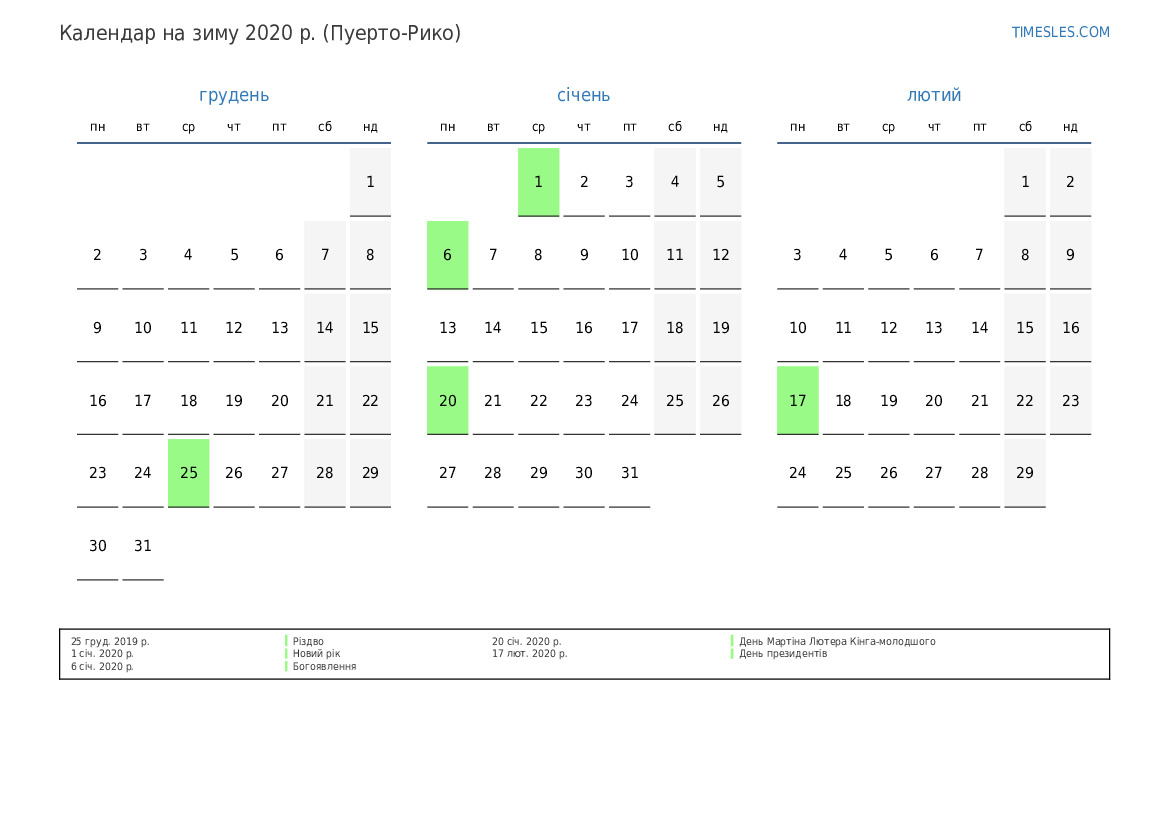Select January 10 cell

coord(629,255)
